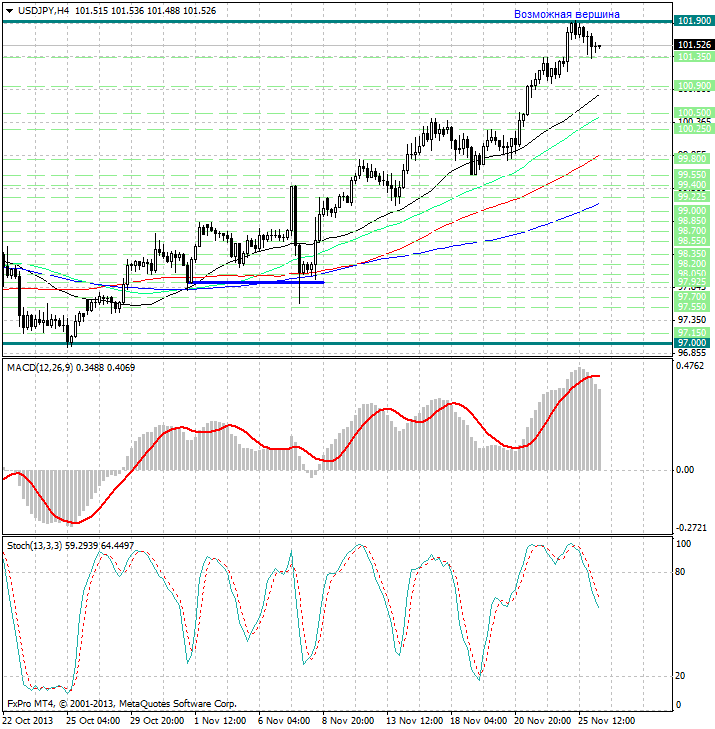715x729 pixels.
Task: Click the 1 Nov 12:00 time label
Action: point(219,719)
